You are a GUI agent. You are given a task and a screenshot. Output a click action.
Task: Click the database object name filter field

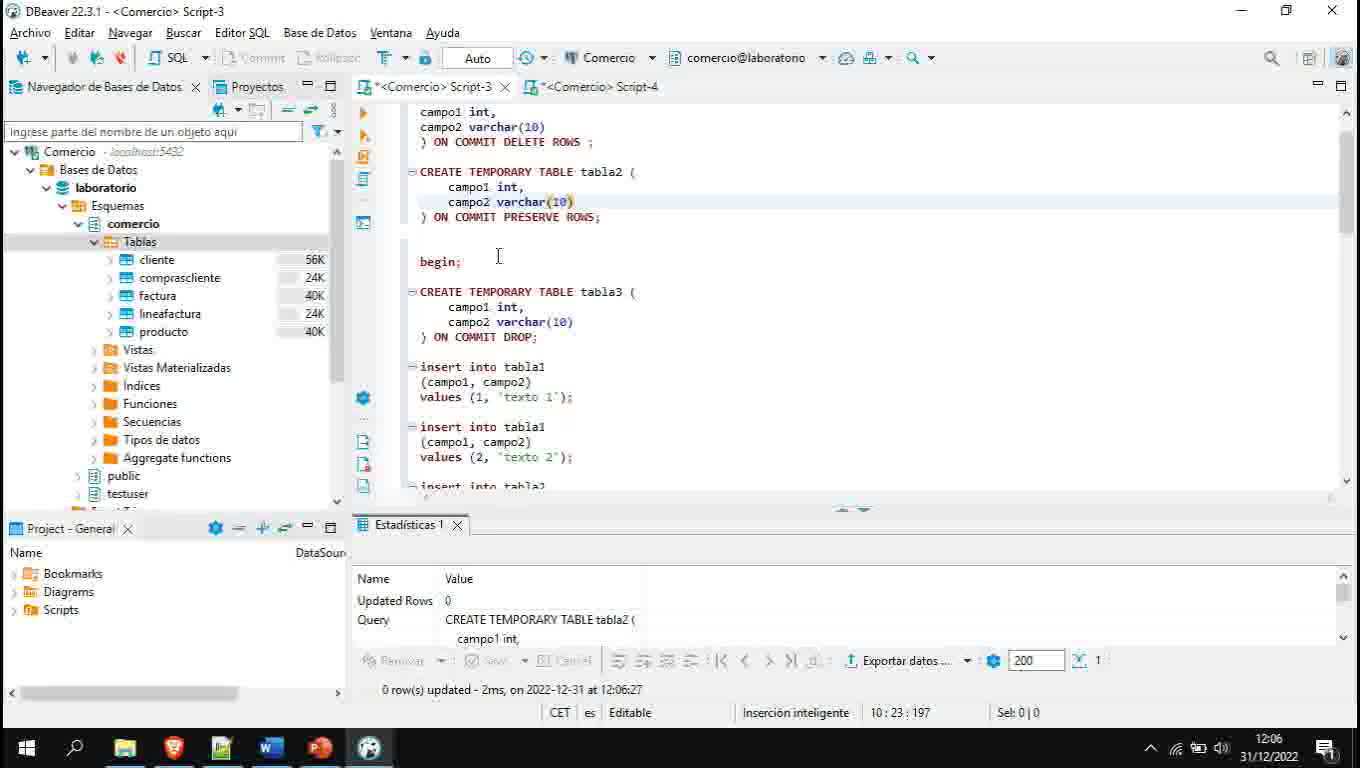pyautogui.click(x=152, y=131)
